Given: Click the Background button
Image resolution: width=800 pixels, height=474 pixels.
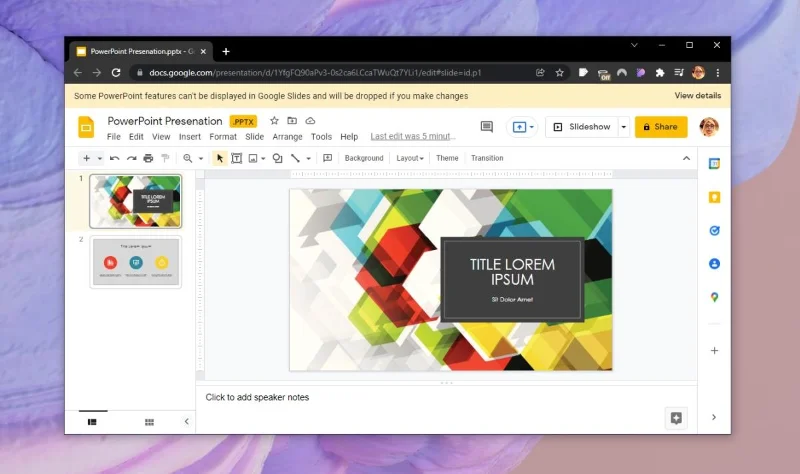Looking at the screenshot, I should point(364,158).
